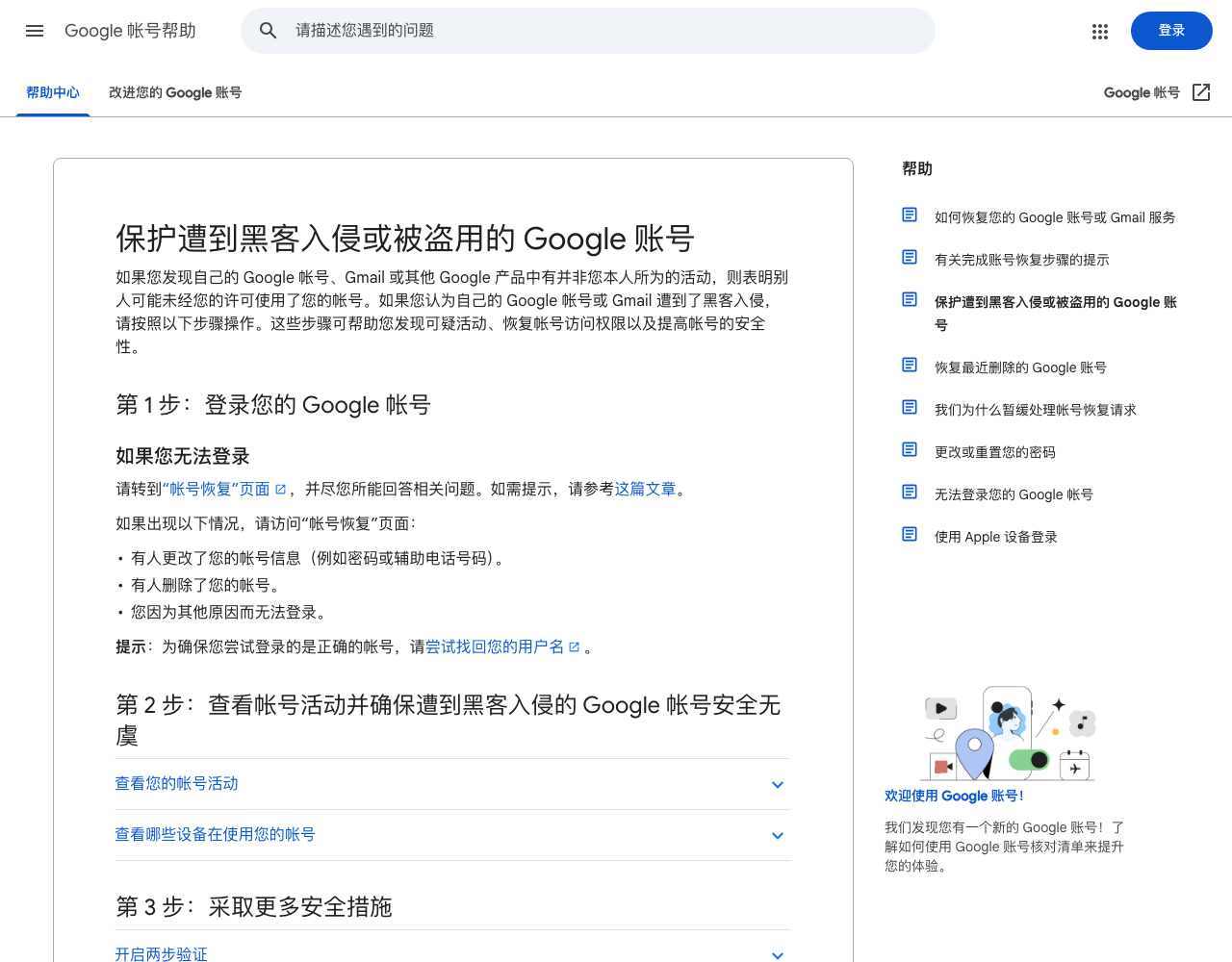Click article icon beside 无法登录您的 Google 账号
1232x962 pixels.
coord(910,492)
